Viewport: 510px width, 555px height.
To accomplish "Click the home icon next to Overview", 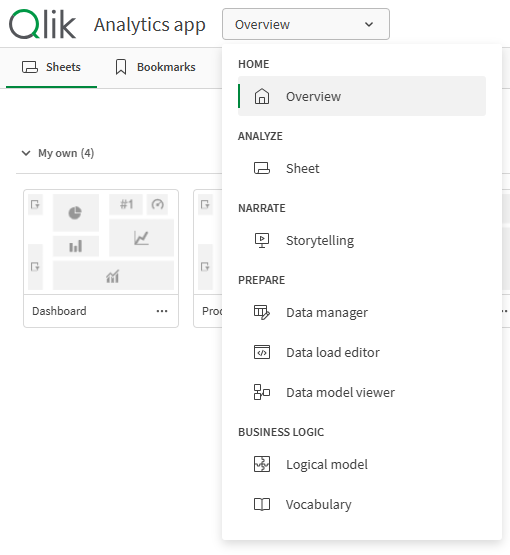I will (262, 96).
